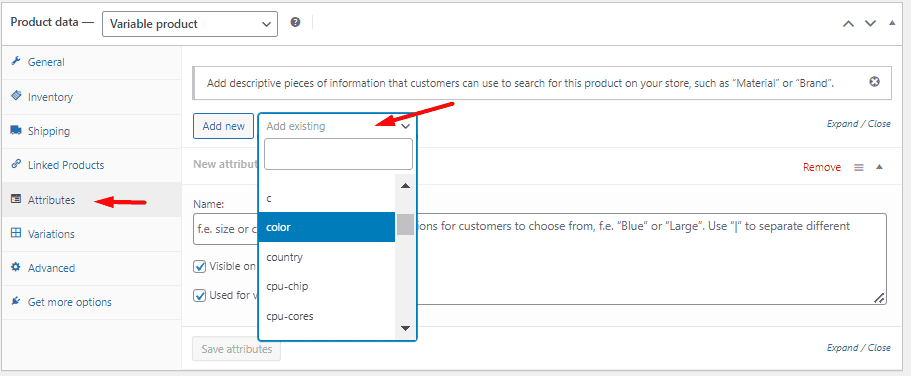Click dropdown list scroll up arrow
This screenshot has height=376, width=911.
click(405, 186)
